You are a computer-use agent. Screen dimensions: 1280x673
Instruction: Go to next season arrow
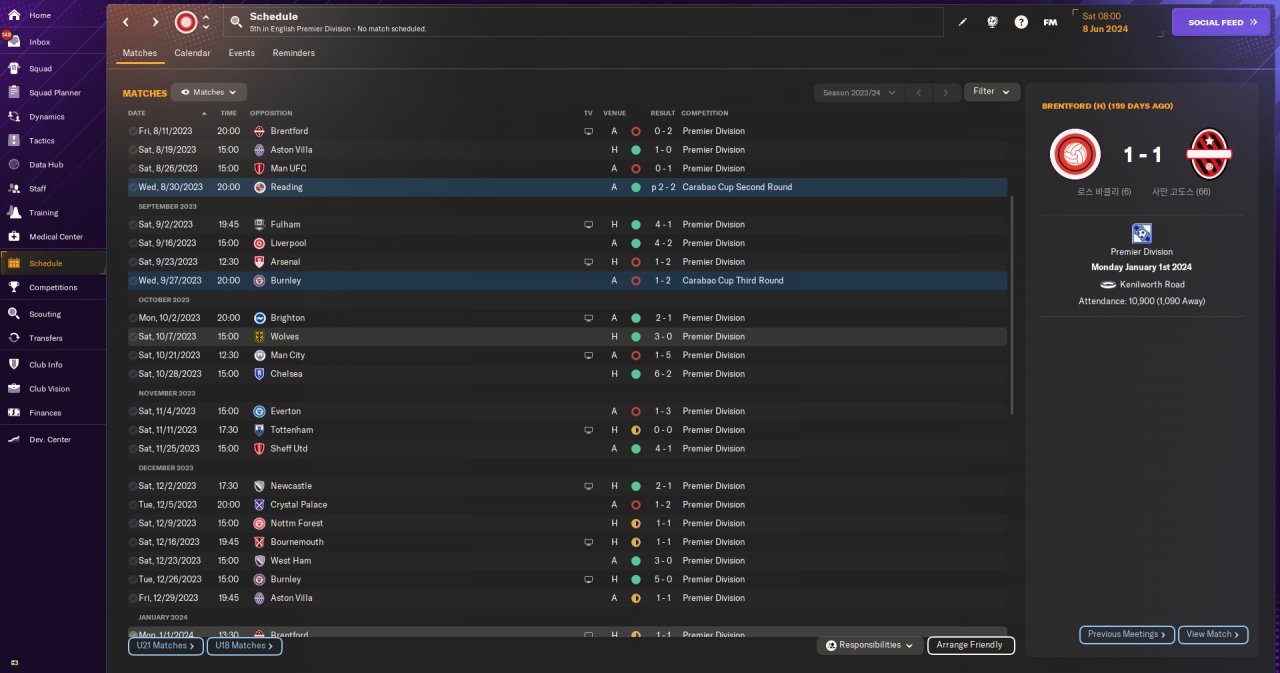(x=946, y=92)
